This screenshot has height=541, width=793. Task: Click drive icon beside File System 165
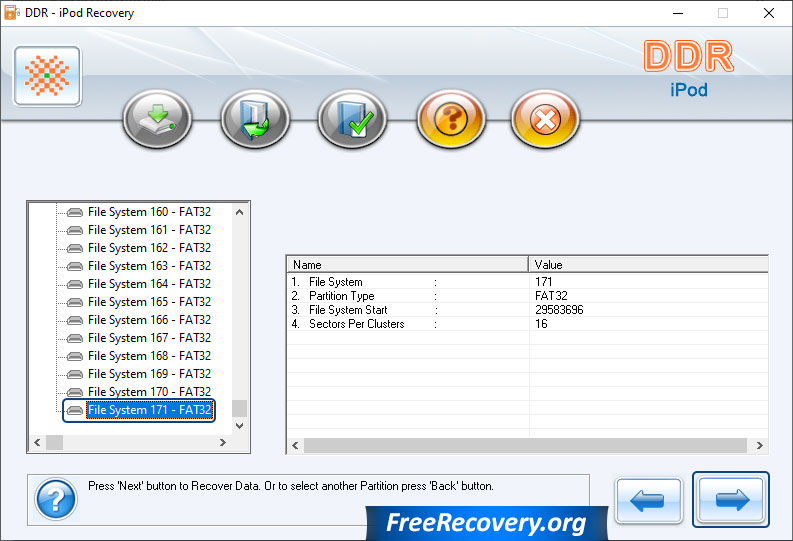pyautogui.click(x=75, y=302)
